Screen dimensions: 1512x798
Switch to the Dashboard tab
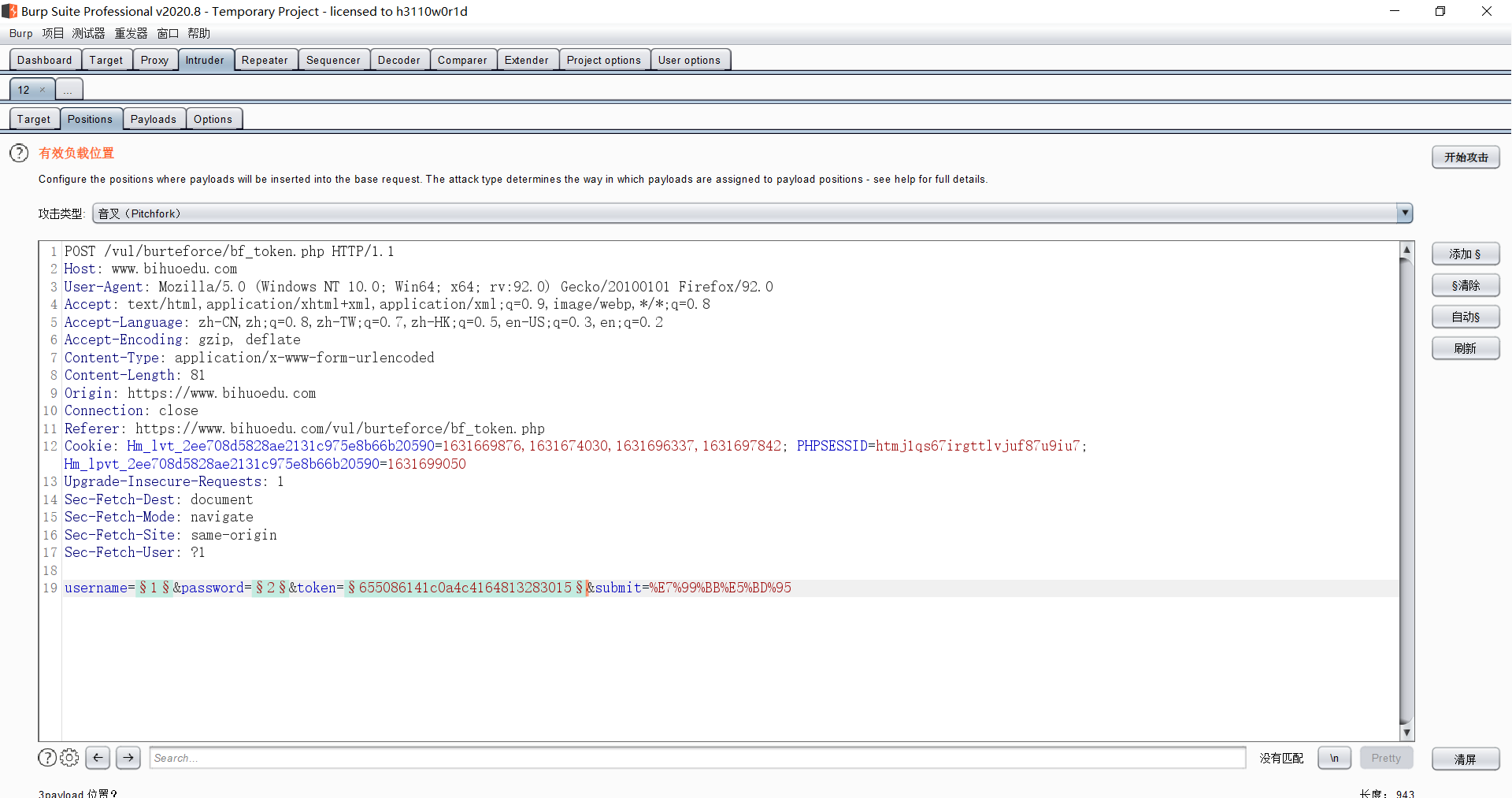click(x=45, y=60)
